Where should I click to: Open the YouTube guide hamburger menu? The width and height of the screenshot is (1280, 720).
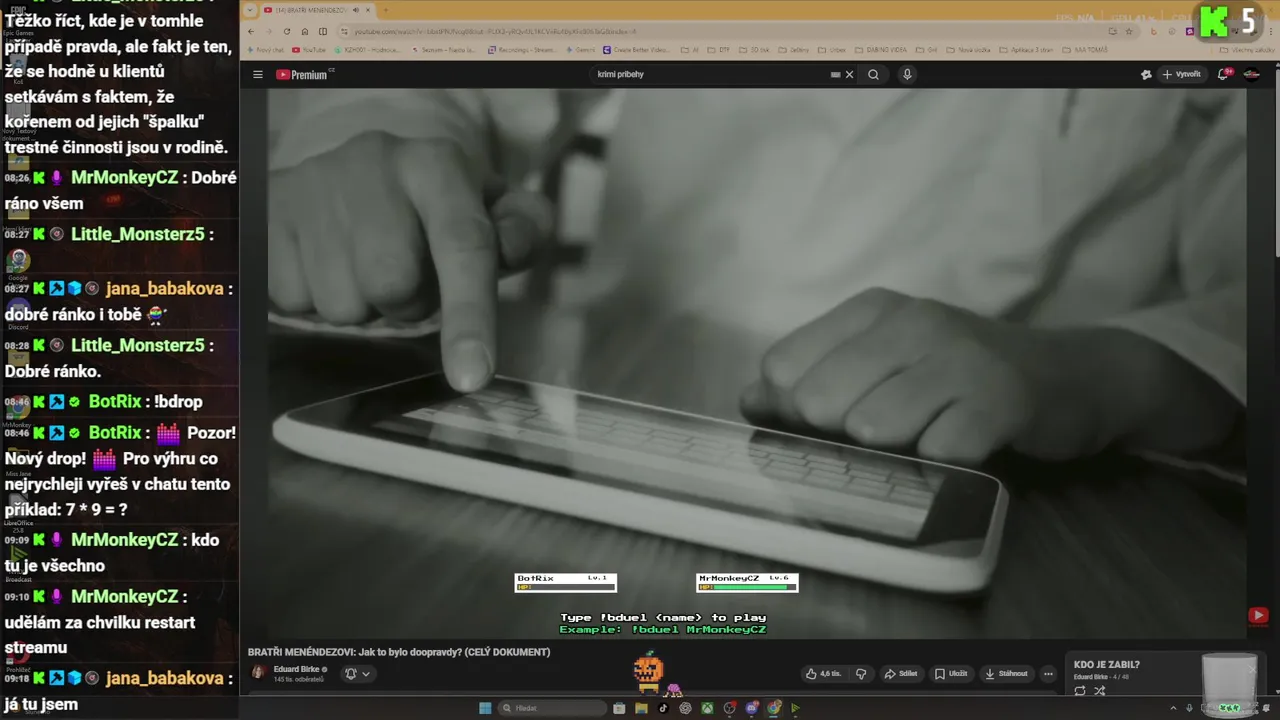(x=258, y=75)
